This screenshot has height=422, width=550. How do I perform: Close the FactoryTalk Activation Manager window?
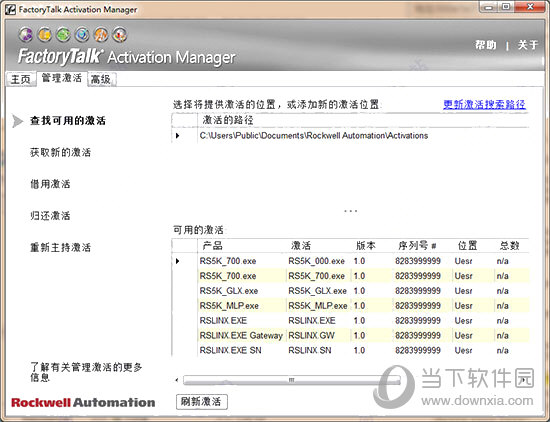(531, 7)
